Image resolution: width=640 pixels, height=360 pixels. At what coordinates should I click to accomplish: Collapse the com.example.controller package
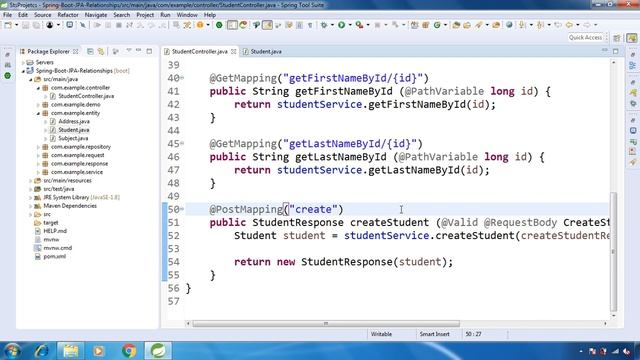coord(38,88)
